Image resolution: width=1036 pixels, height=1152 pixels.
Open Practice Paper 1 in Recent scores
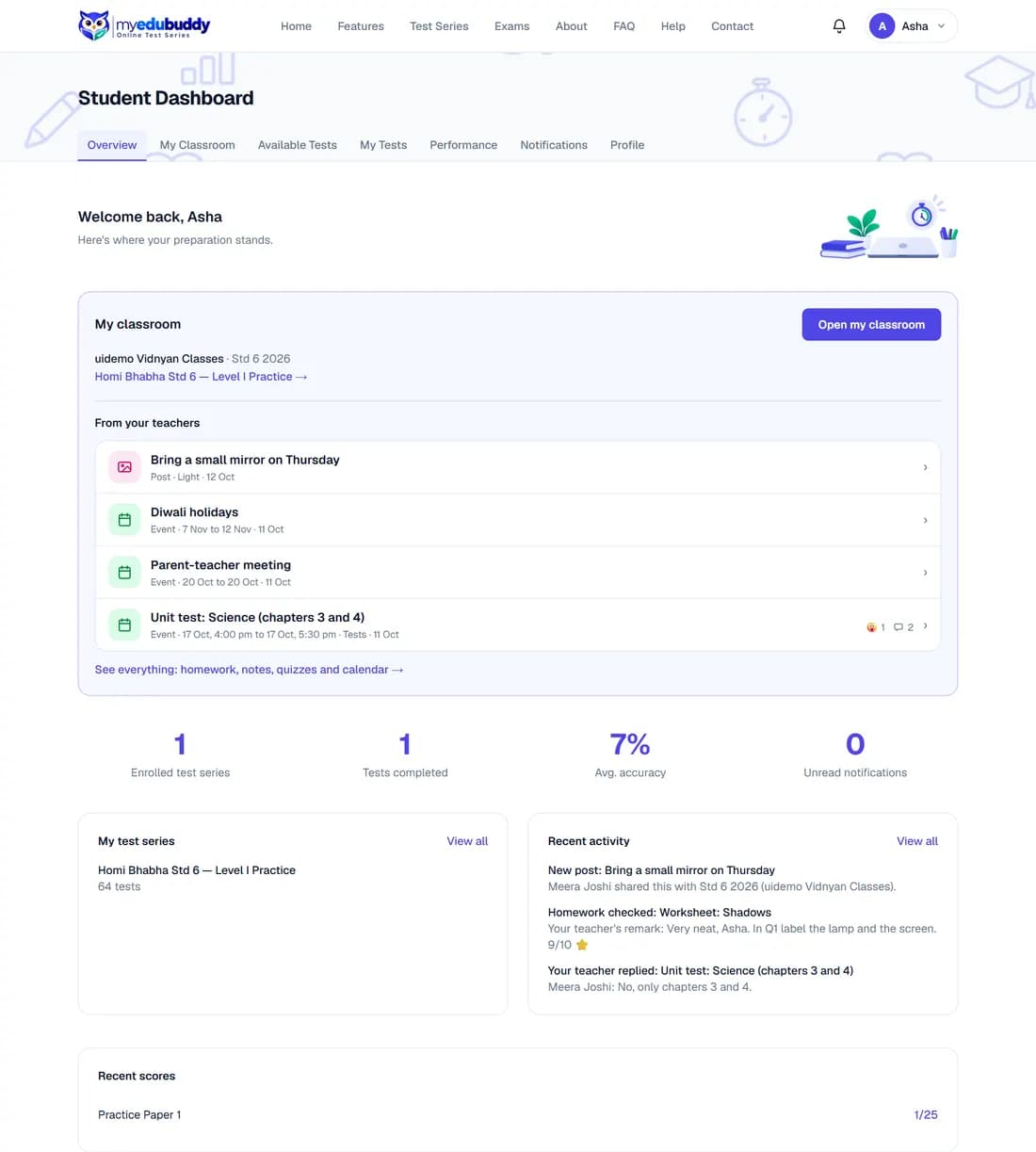[x=139, y=1114]
